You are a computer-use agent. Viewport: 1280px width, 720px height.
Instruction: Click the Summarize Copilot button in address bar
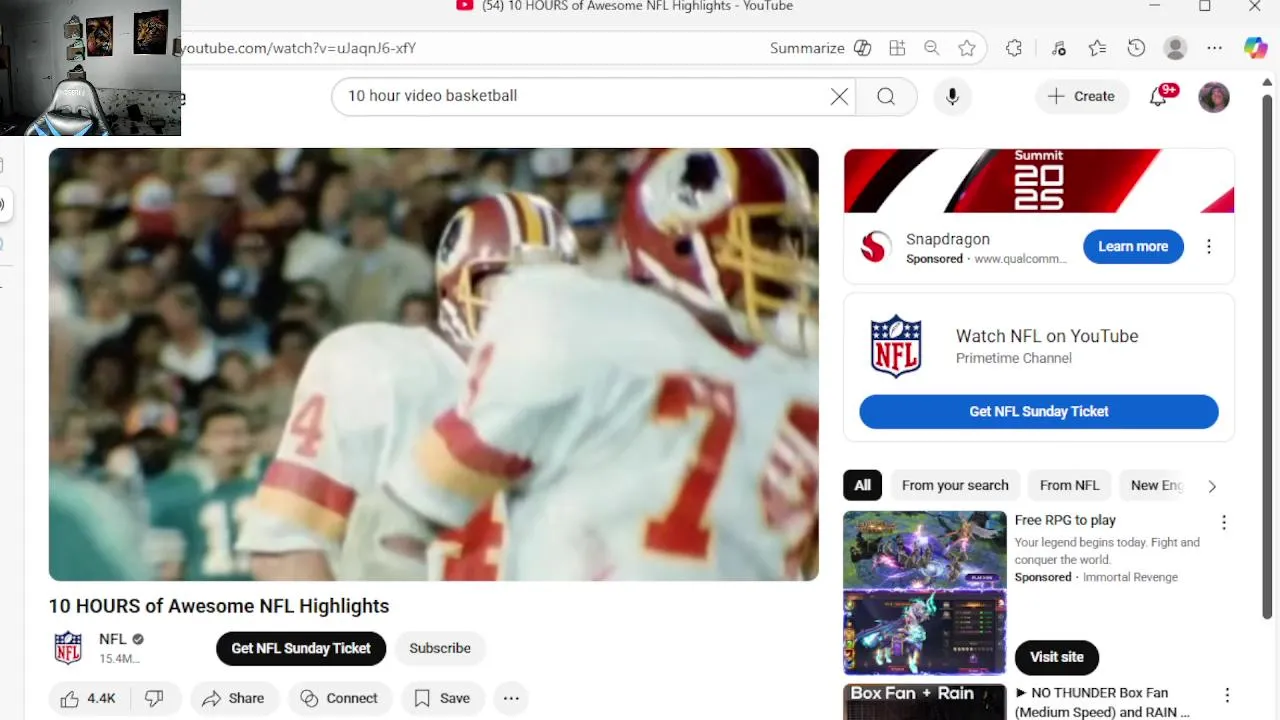click(x=820, y=48)
